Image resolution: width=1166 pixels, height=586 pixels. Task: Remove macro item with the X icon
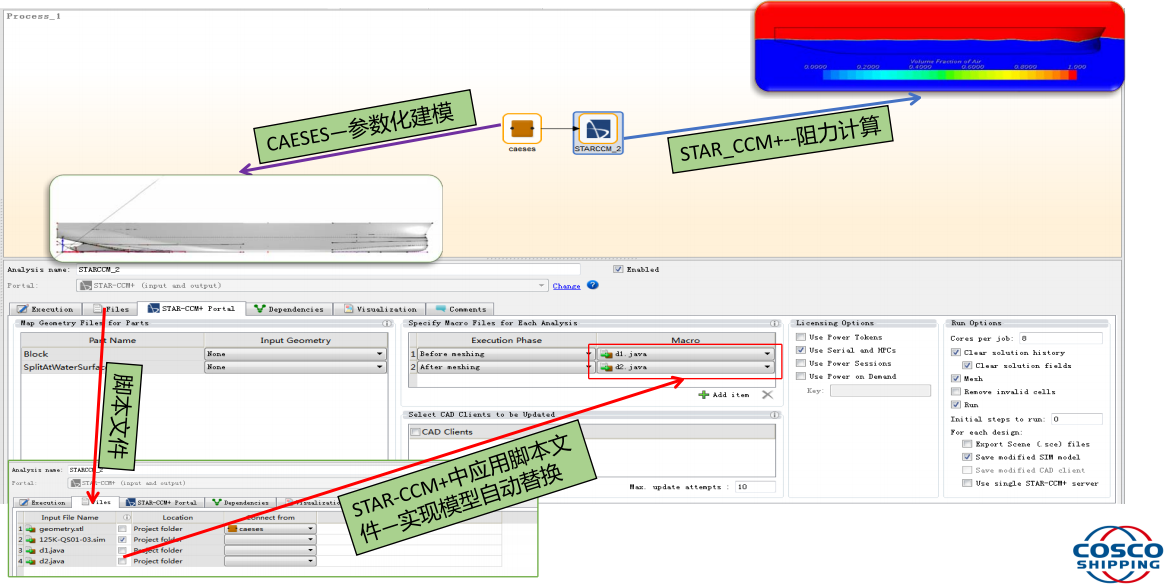[x=767, y=395]
